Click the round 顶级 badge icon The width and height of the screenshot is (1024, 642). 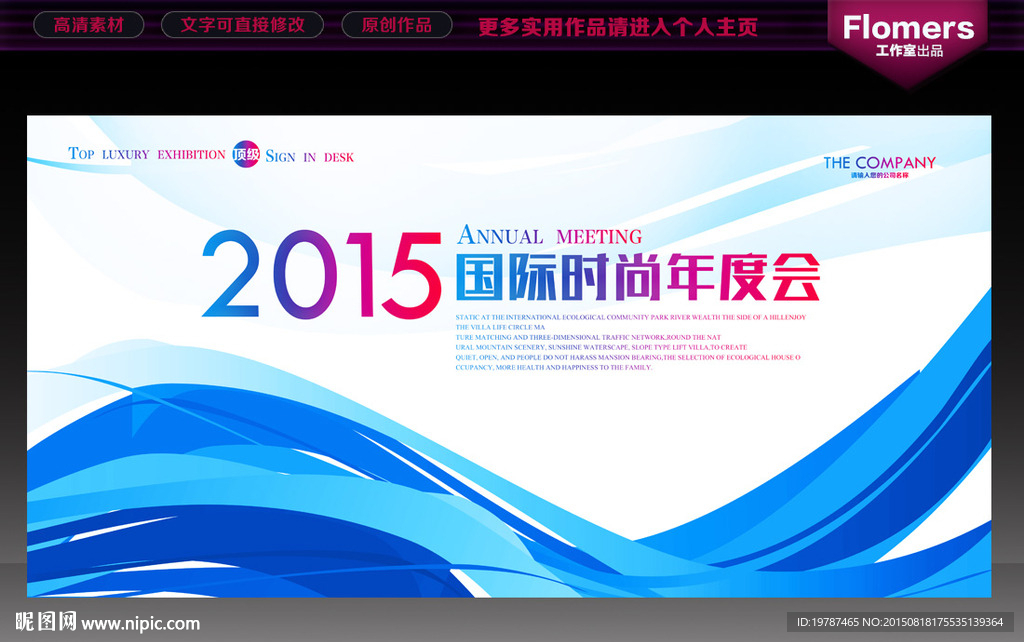(x=246, y=155)
